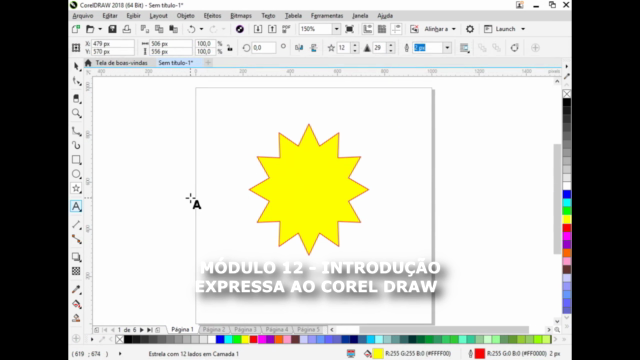Open the Objeto menu

point(185,16)
